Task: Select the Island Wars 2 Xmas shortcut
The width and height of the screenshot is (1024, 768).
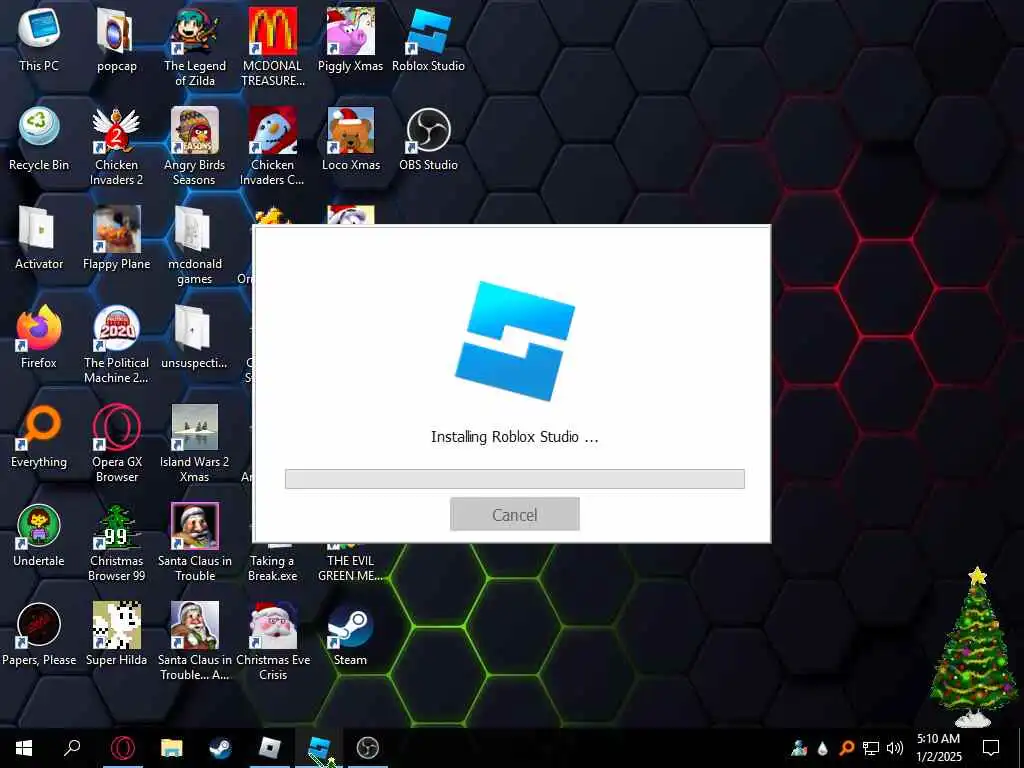Action: point(195,443)
